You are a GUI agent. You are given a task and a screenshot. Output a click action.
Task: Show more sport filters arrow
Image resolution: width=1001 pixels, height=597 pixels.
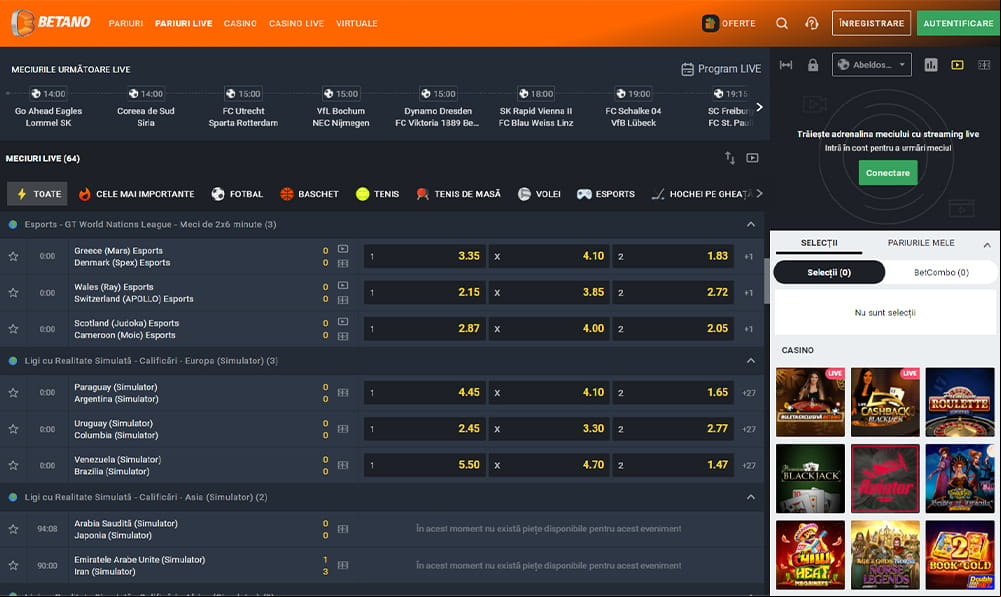tap(759, 193)
